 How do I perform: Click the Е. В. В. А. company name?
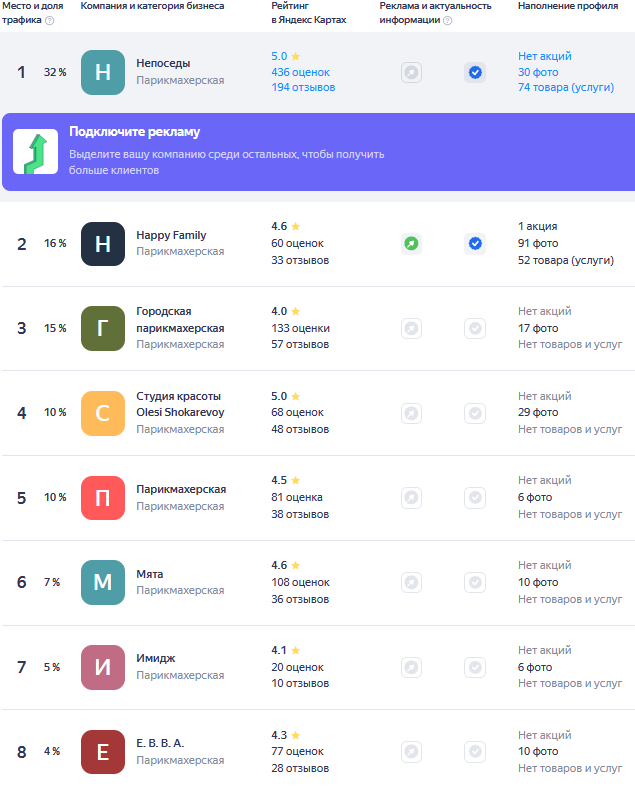coord(160,743)
